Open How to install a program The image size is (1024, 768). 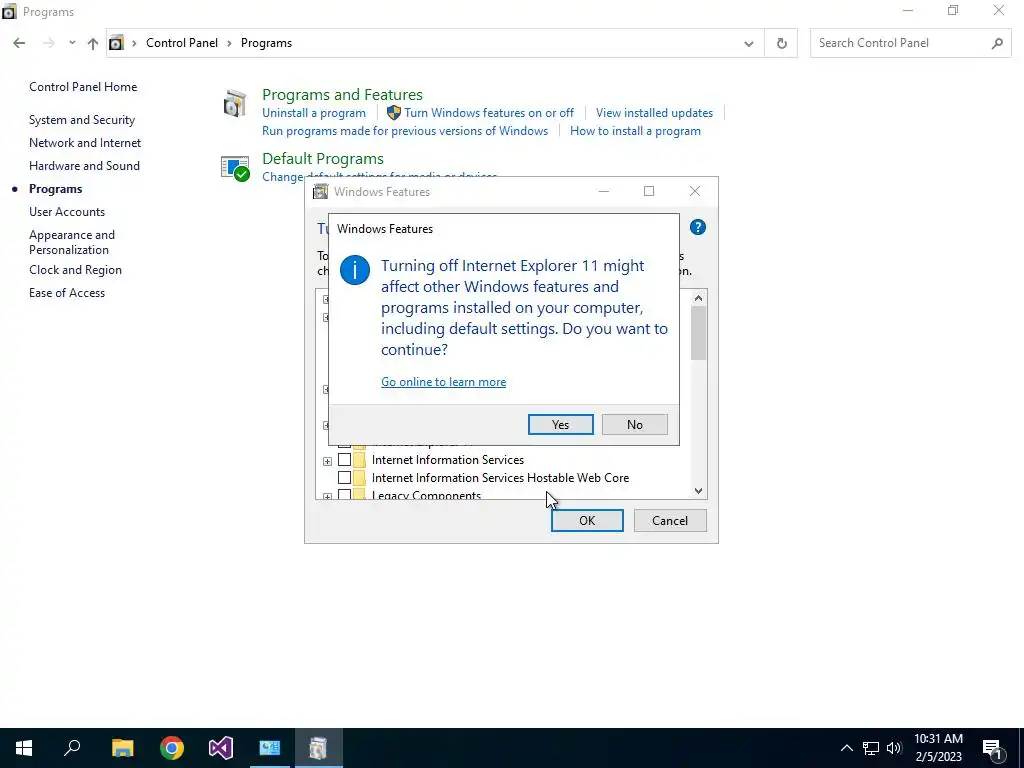(635, 131)
